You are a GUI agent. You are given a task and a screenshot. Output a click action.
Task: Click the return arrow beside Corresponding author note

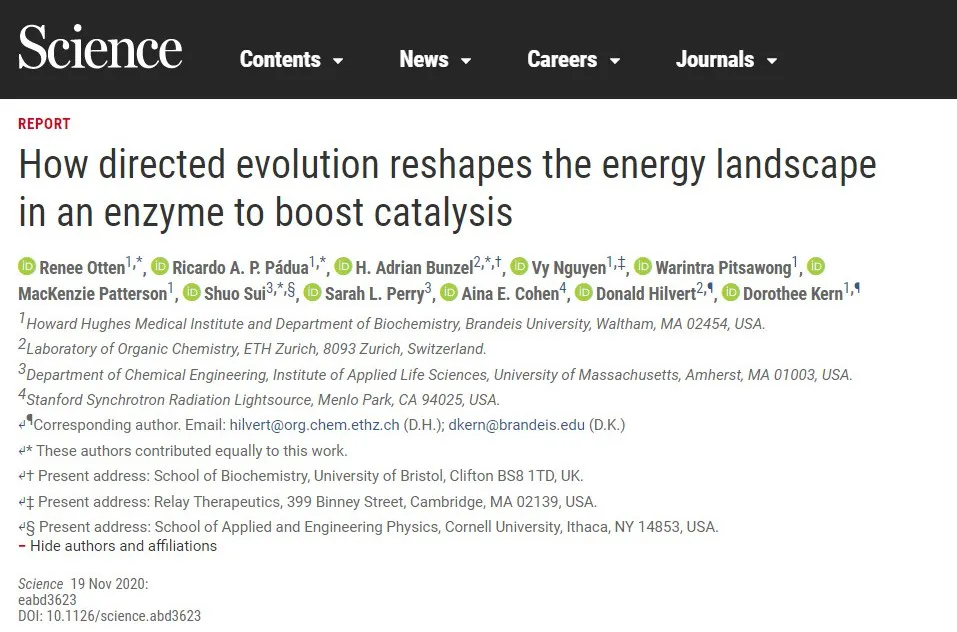[x=22, y=425]
